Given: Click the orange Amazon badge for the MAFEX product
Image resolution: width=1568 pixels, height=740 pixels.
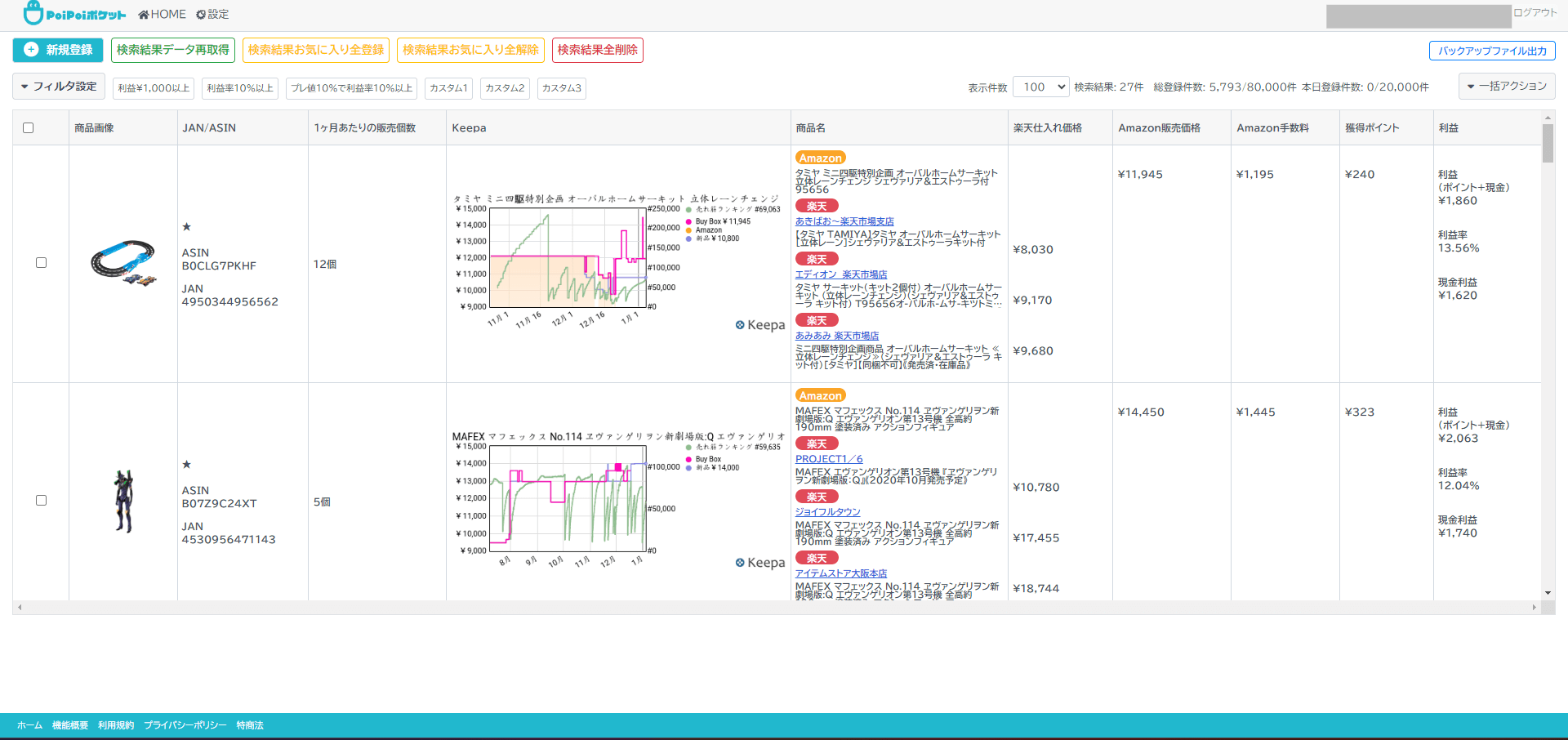Looking at the screenshot, I should [820, 395].
